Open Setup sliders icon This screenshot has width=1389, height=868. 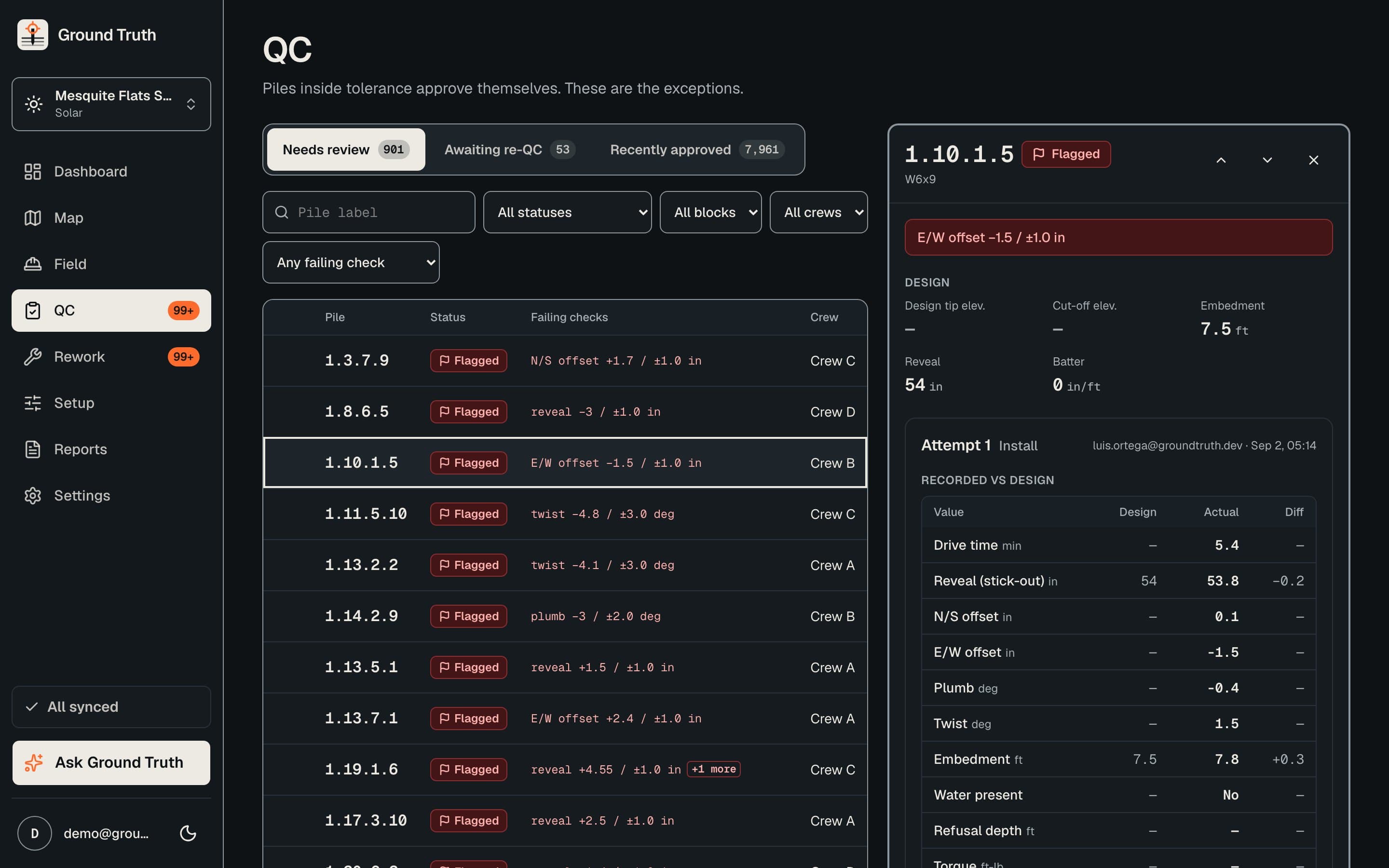(x=33, y=403)
